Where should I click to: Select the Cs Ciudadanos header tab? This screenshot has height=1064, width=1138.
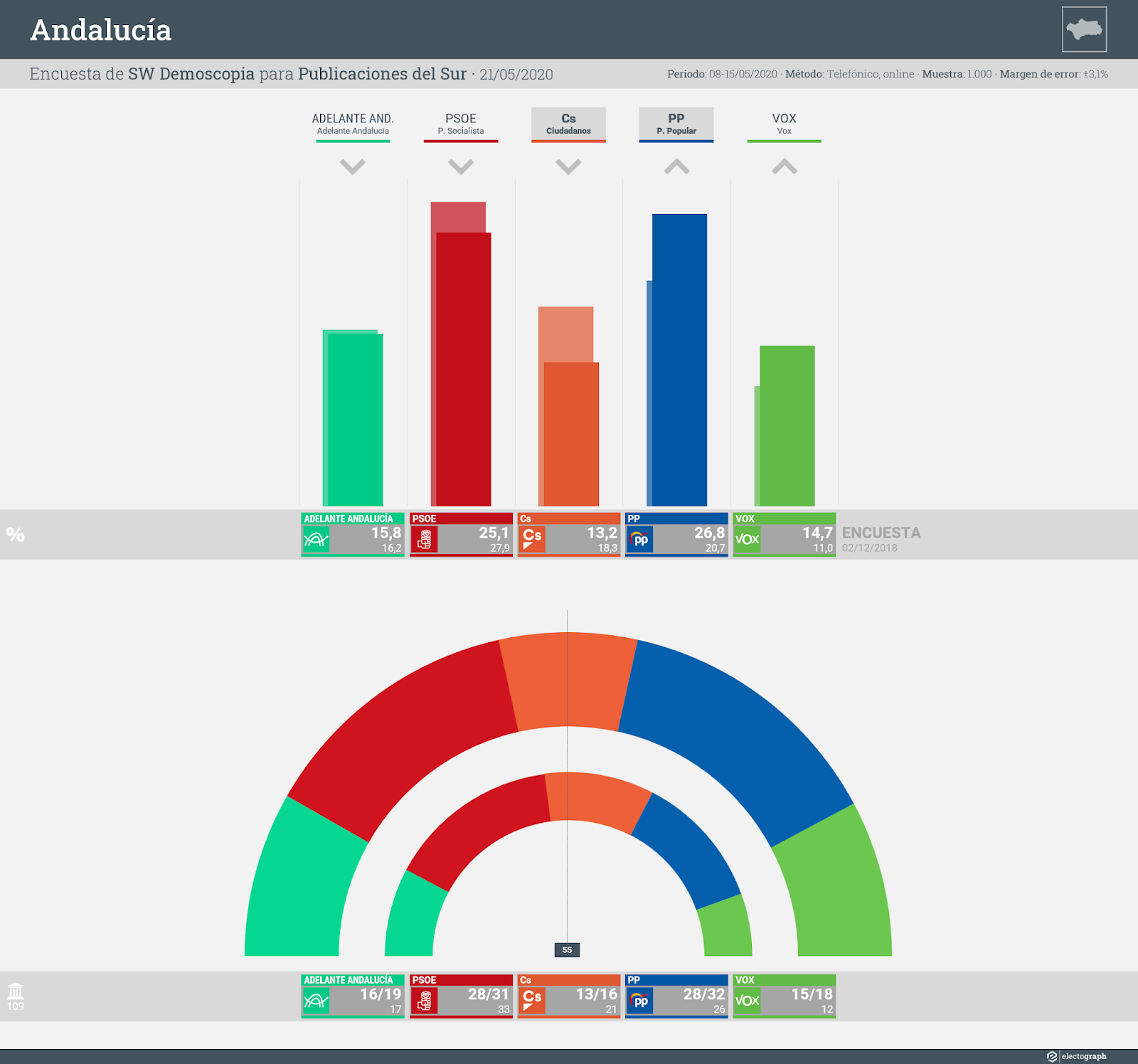point(568,124)
